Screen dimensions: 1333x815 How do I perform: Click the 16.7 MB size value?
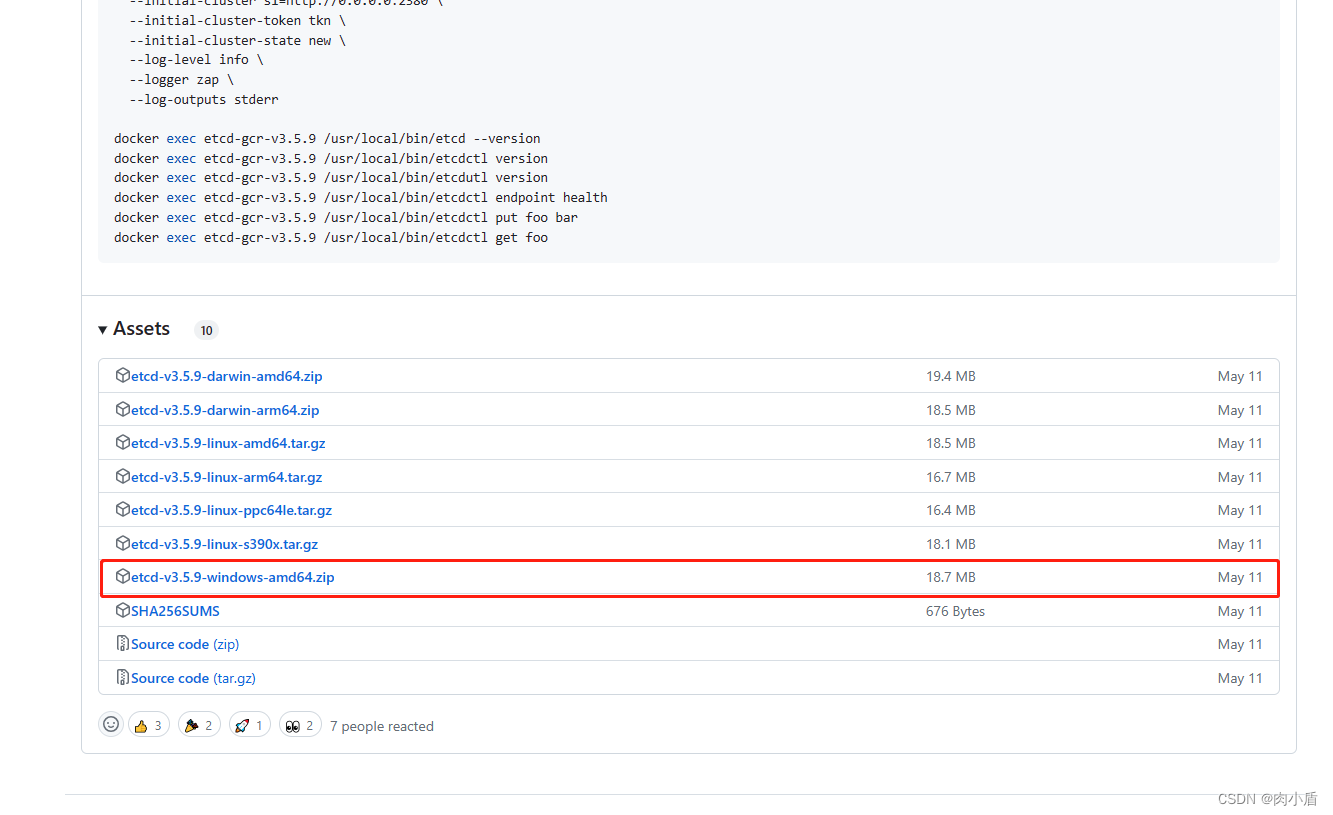coord(950,477)
